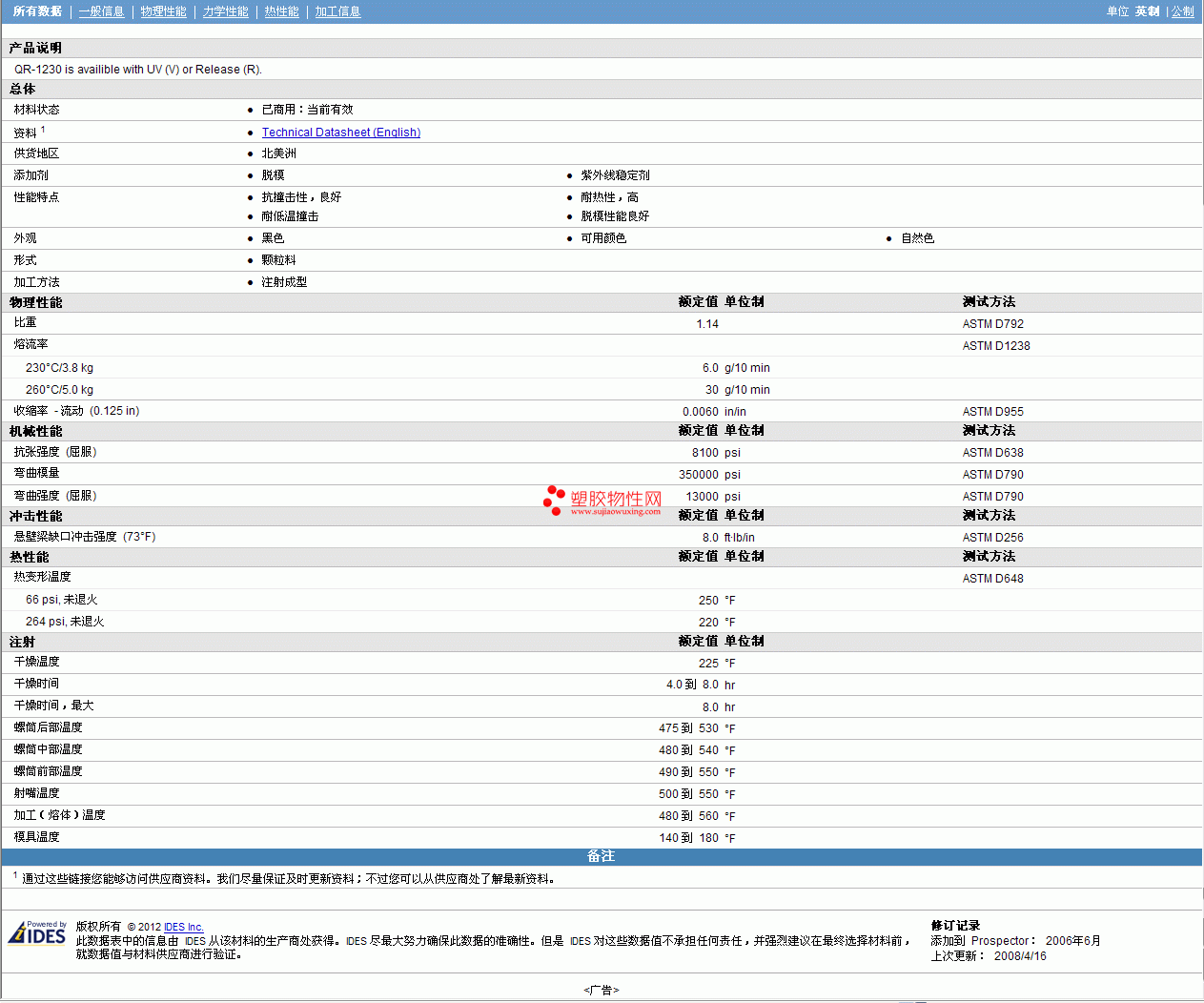Select the 所有数据 tab
The image size is (1204, 1003).
pos(37,11)
